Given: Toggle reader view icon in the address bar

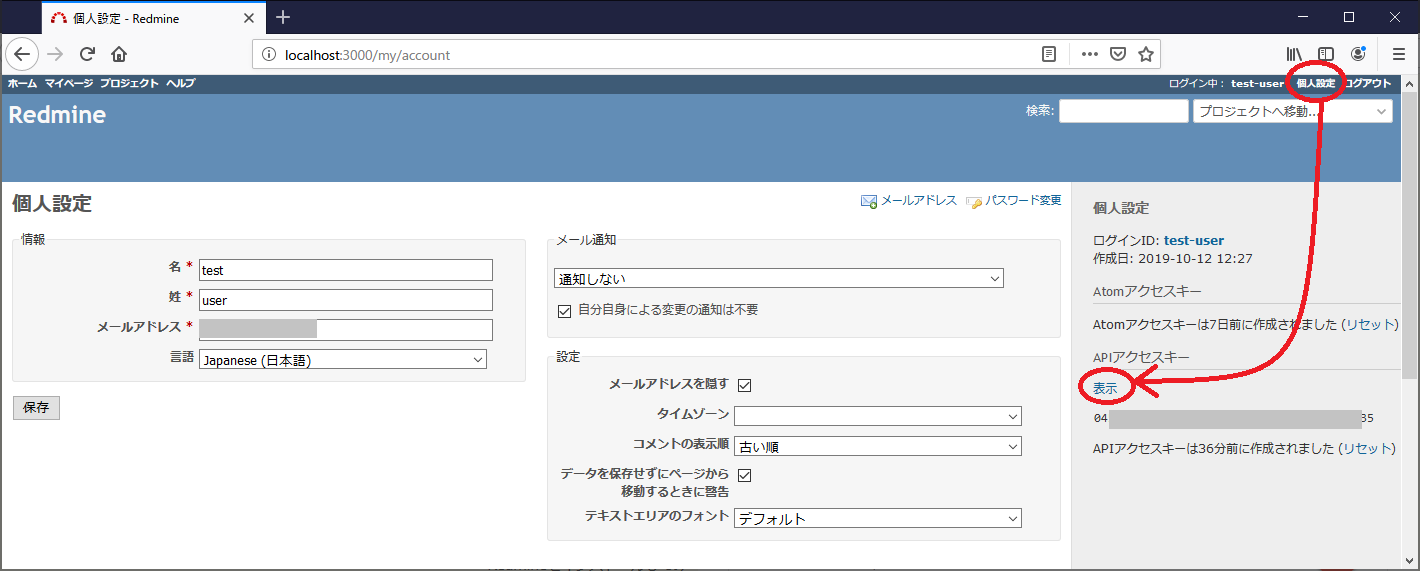Looking at the screenshot, I should [x=1049, y=55].
